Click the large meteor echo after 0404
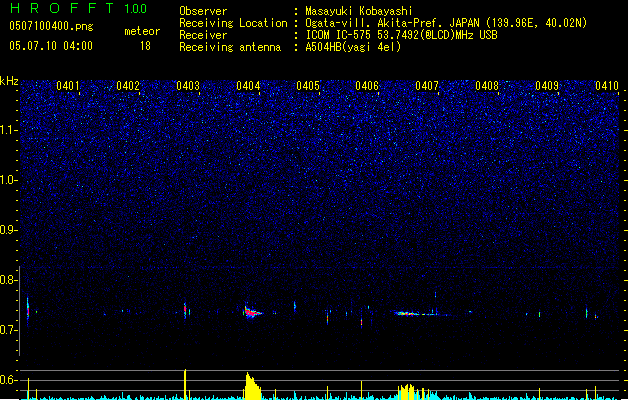Viewport: 629px width, 400px height. (x=252, y=312)
